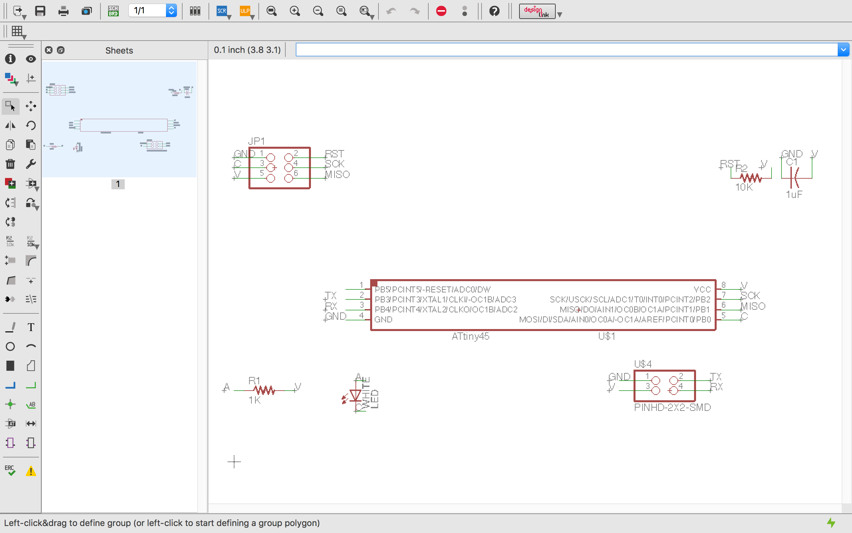Select the Arc tool
Viewport: 852px width, 533px height.
tap(31, 346)
